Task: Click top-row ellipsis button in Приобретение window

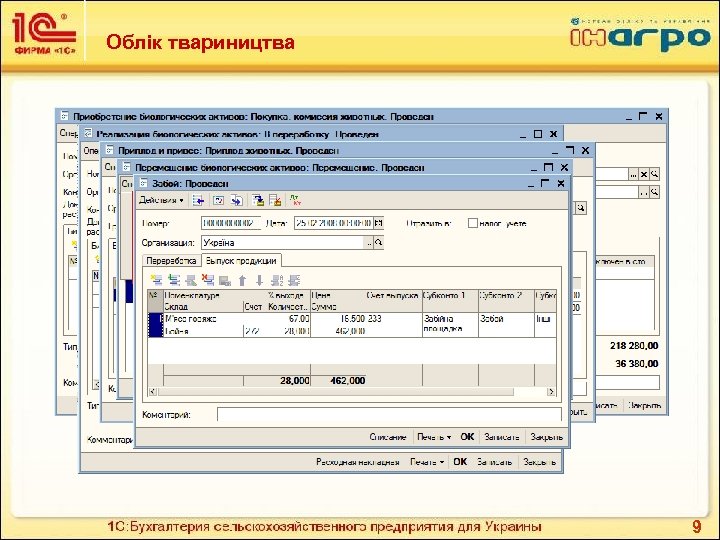Action: point(634,174)
